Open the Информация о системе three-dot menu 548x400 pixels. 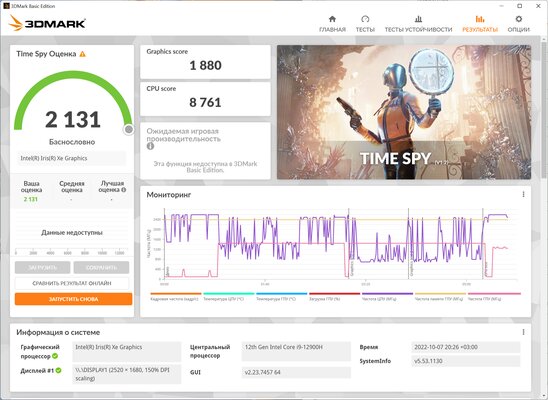(x=523, y=332)
